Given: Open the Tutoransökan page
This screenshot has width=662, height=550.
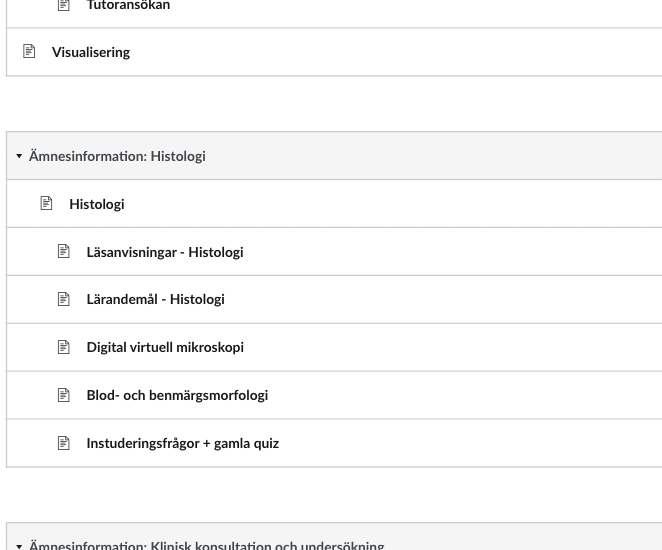Looking at the screenshot, I should [128, 5].
